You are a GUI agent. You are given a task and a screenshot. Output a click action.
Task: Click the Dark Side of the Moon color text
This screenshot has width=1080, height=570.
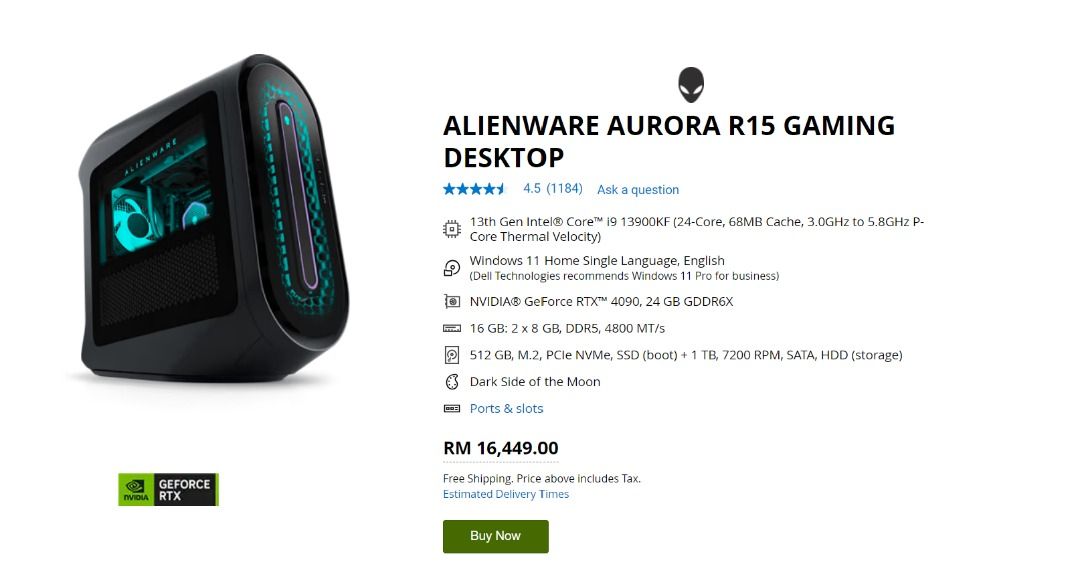(535, 382)
